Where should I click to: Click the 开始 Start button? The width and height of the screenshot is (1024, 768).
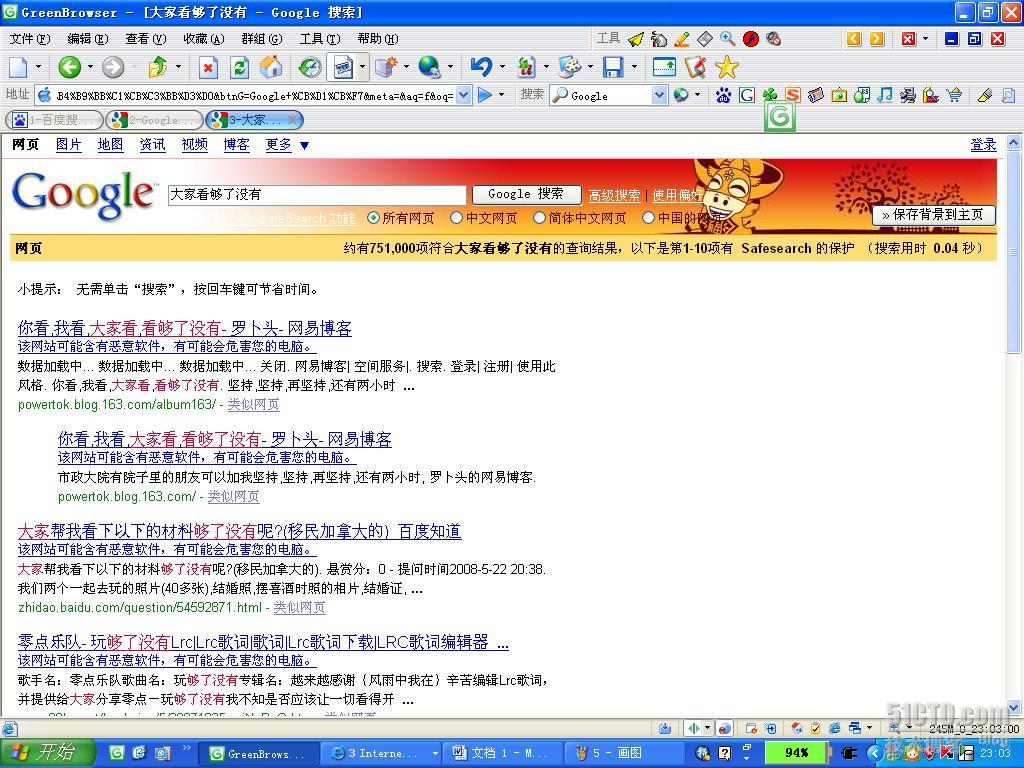point(46,752)
